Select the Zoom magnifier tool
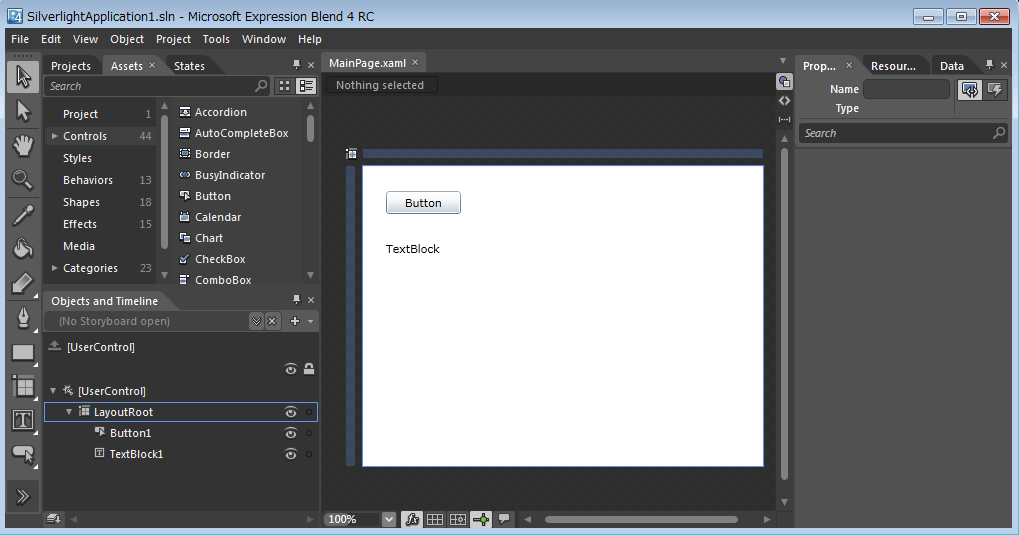1019x535 pixels. 23,180
